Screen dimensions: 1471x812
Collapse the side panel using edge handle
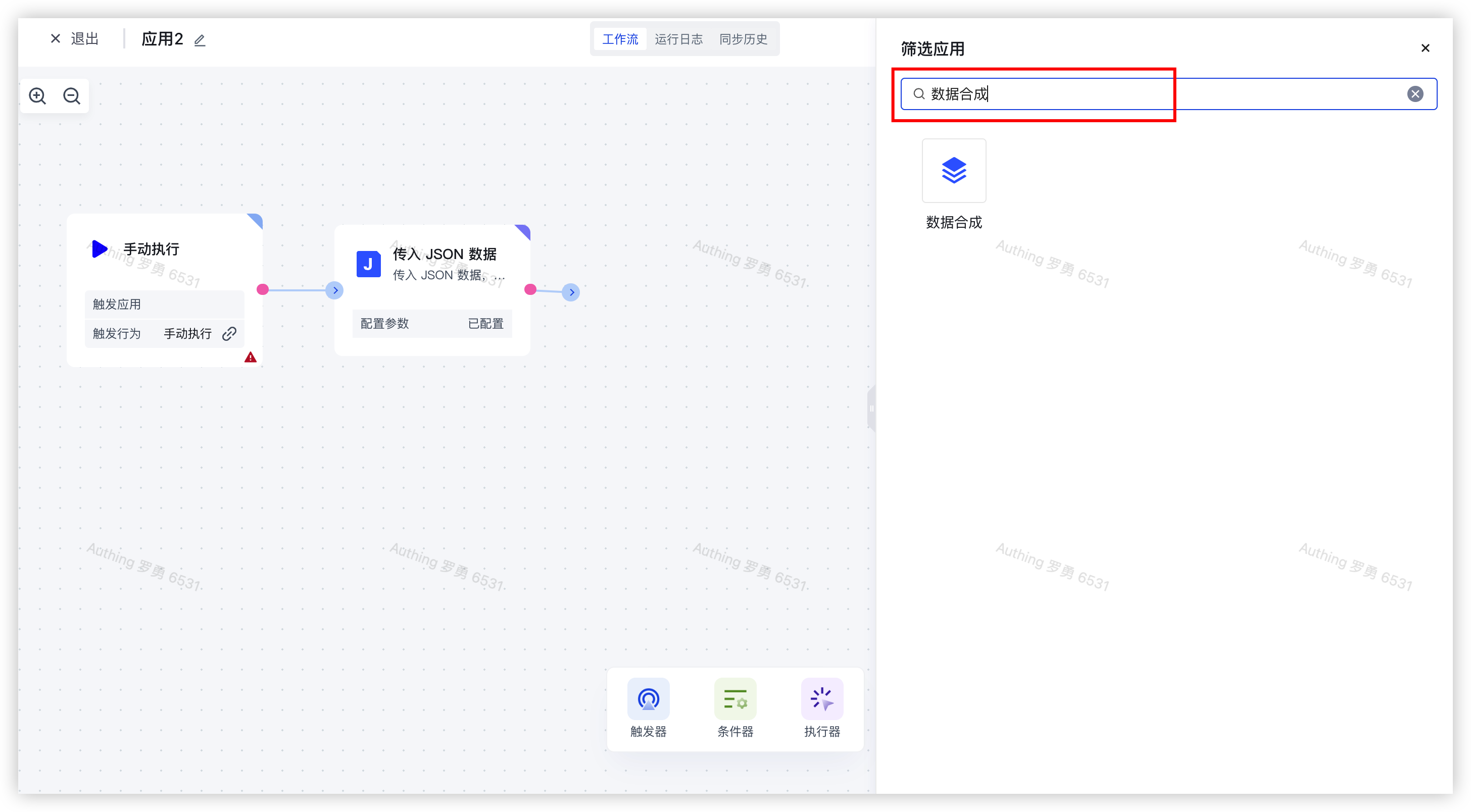[x=871, y=409]
